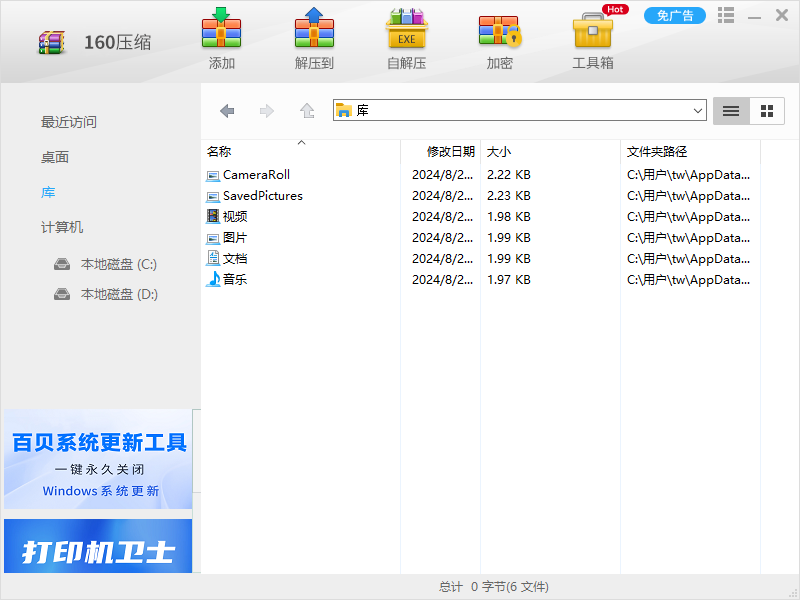Select the 图片 library row

pos(481,238)
